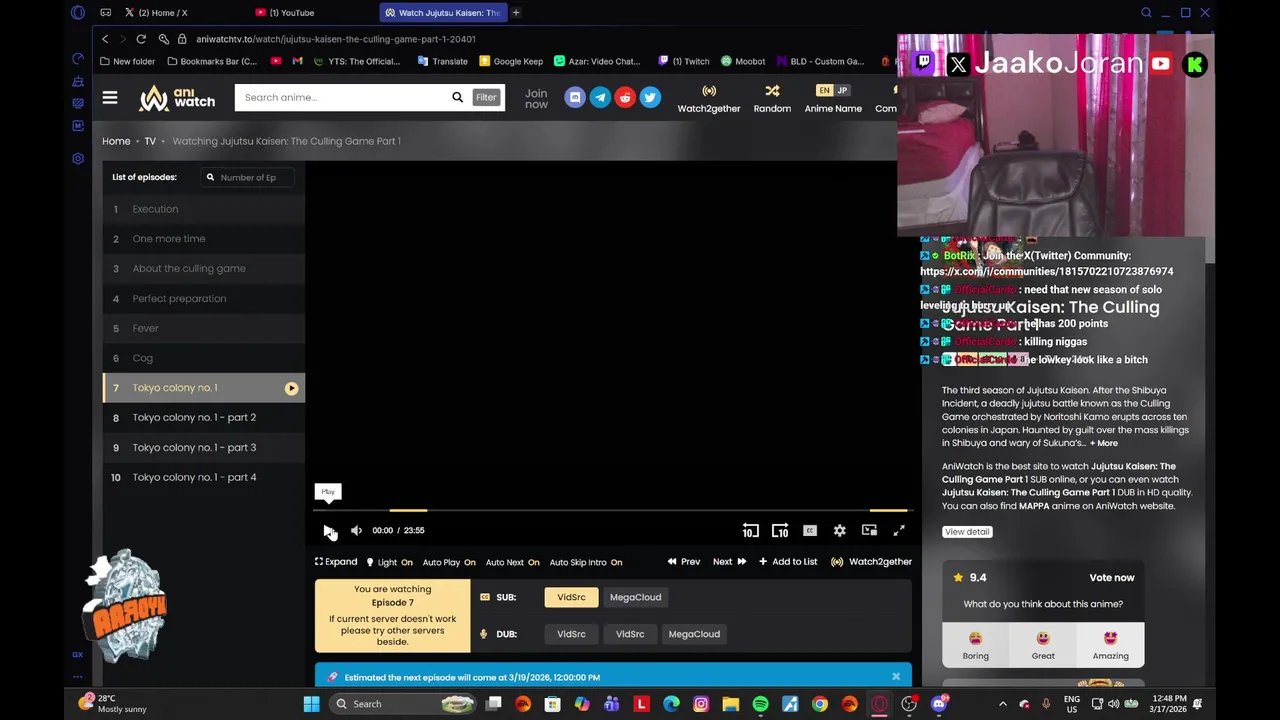Rate the anime as Amazing
The height and width of the screenshot is (720, 1280).
tap(1110, 645)
